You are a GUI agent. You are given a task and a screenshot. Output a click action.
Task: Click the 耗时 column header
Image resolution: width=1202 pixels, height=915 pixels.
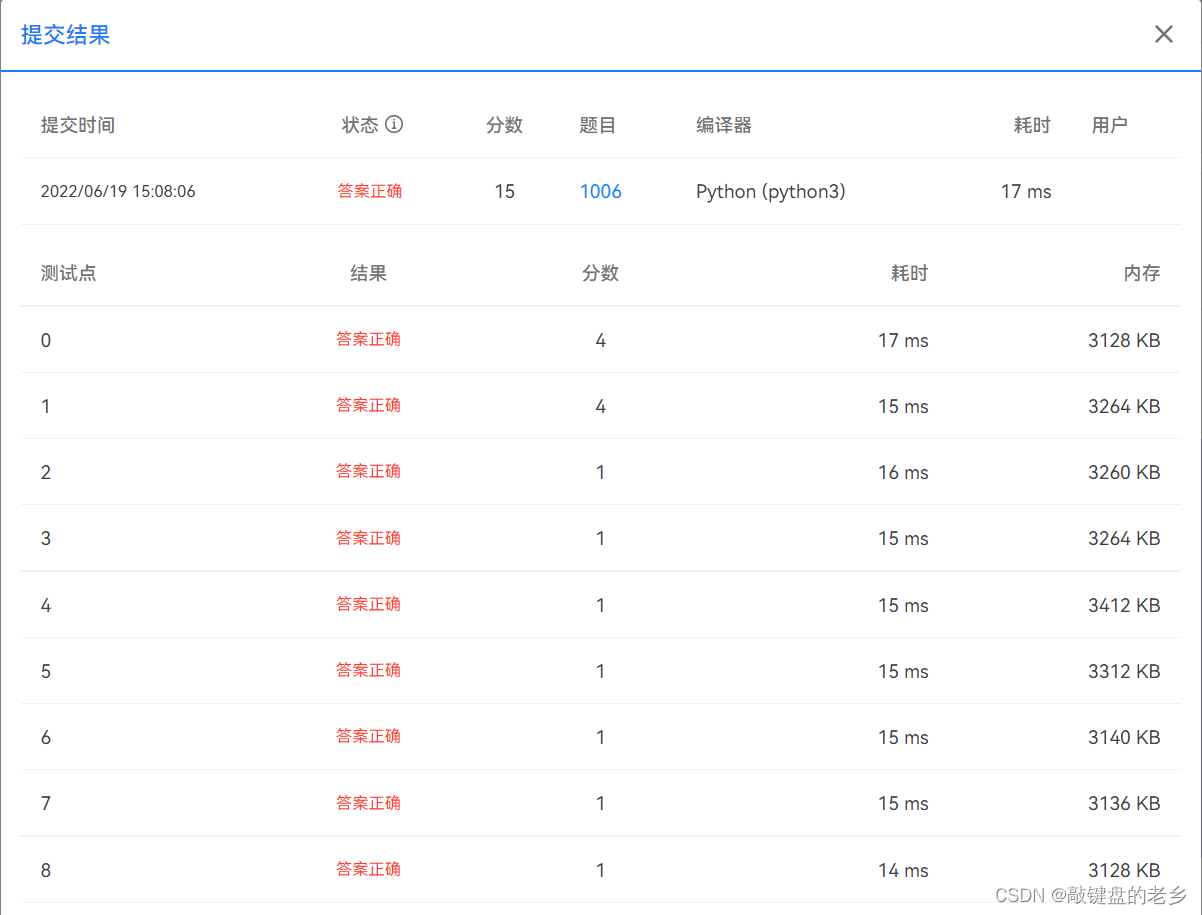(1031, 124)
